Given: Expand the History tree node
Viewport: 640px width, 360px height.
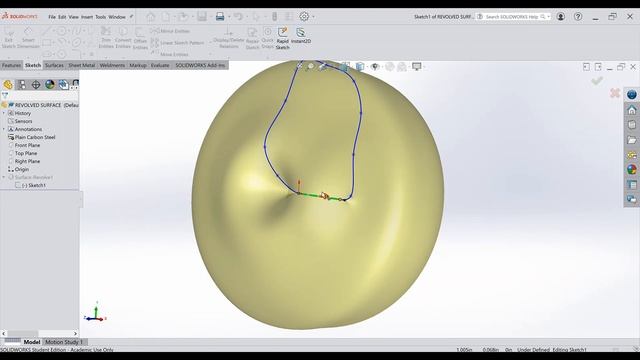Looking at the screenshot, I should (4, 113).
